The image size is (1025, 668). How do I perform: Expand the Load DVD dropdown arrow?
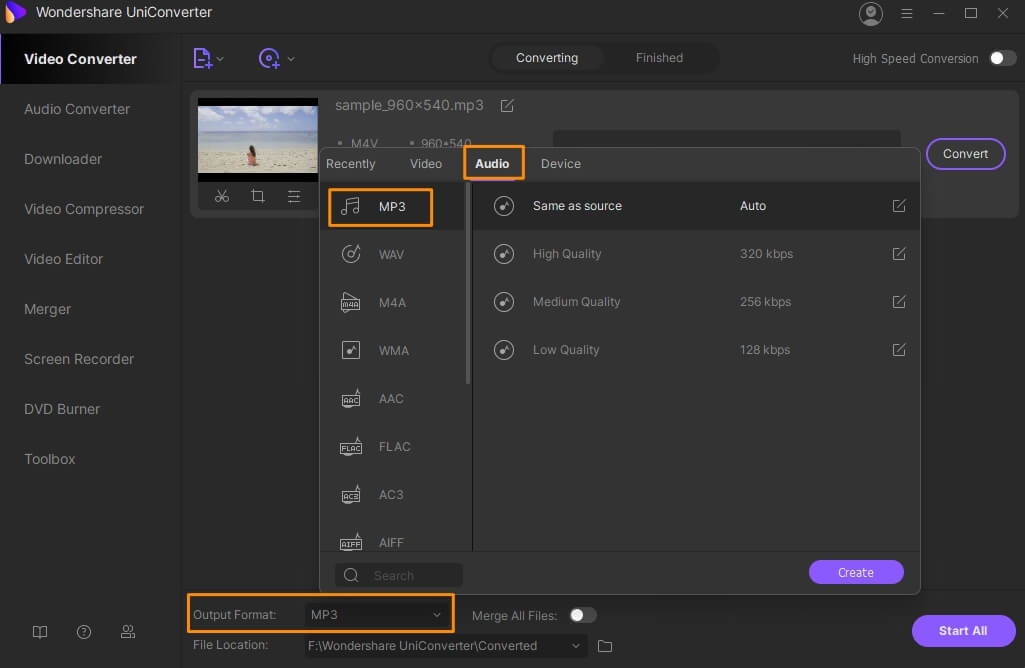coord(291,59)
